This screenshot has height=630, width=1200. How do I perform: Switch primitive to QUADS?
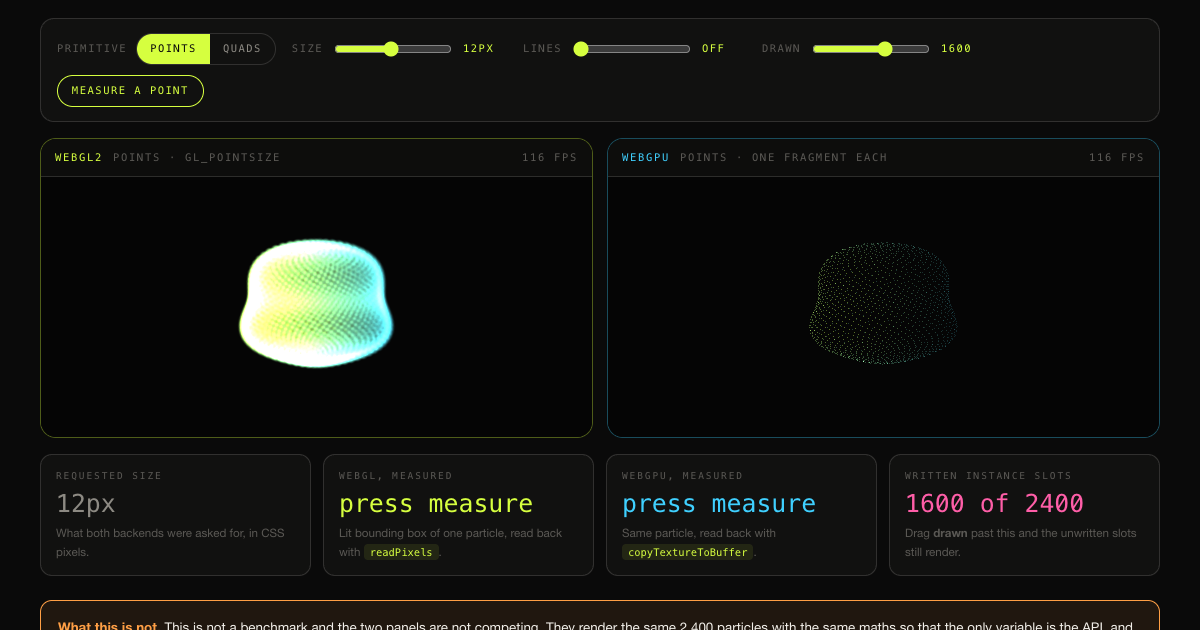242,49
